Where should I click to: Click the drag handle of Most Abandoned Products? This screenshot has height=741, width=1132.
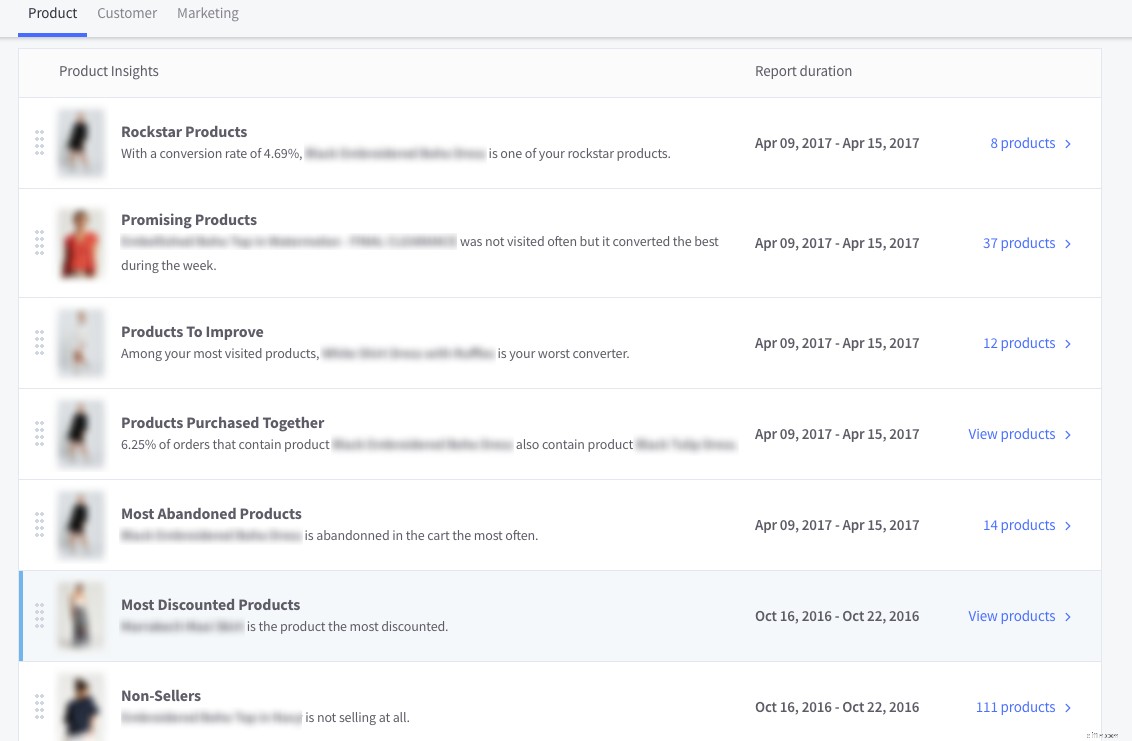coord(40,524)
